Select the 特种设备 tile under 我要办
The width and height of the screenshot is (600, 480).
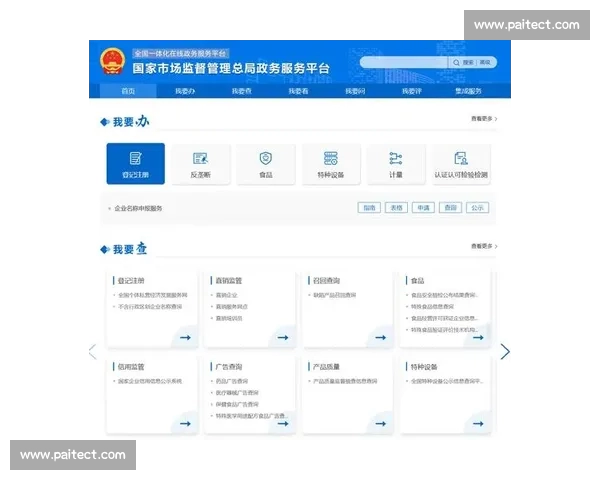tap(331, 164)
